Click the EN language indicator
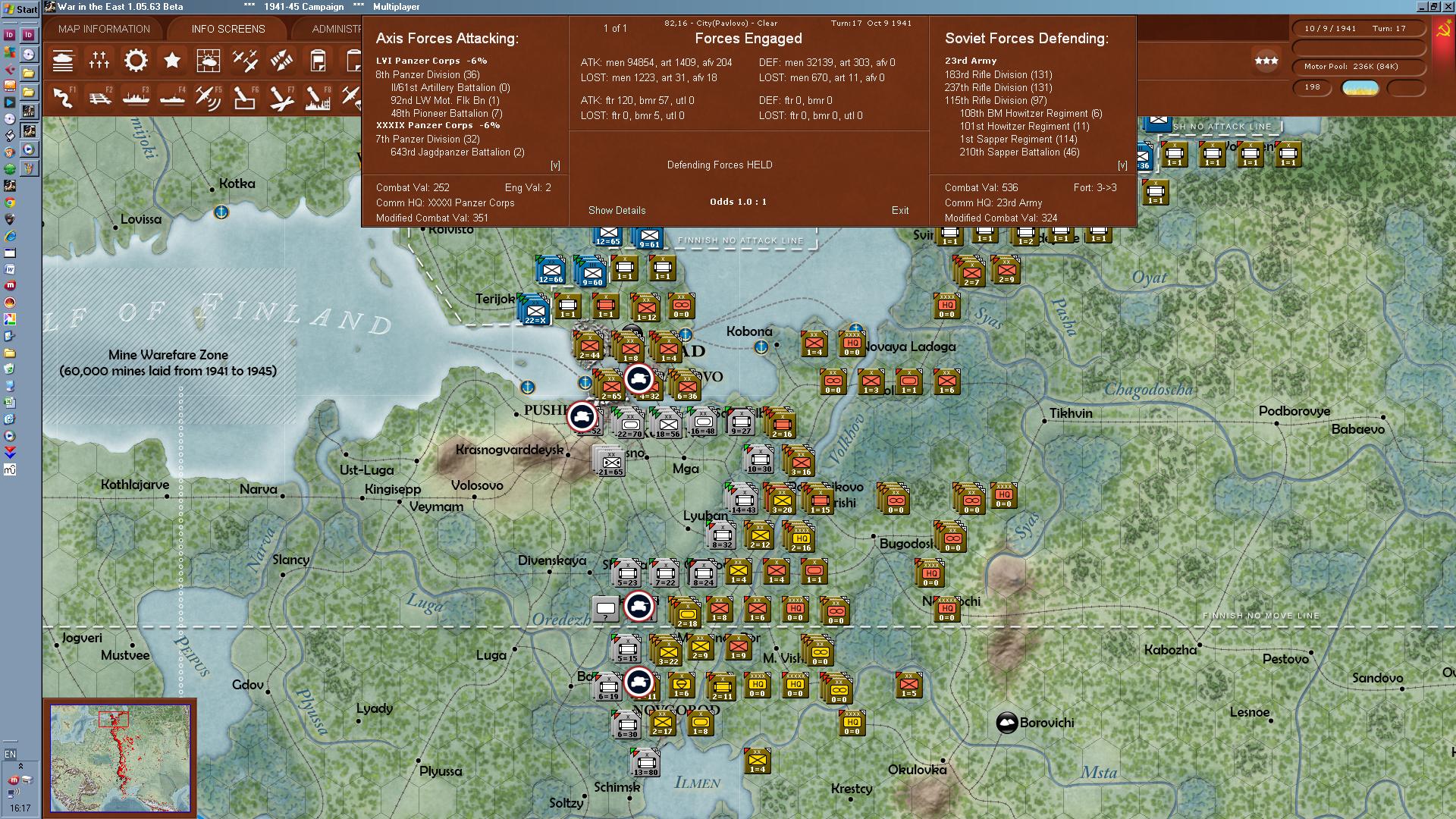This screenshot has width=1456, height=819. coord(10,754)
